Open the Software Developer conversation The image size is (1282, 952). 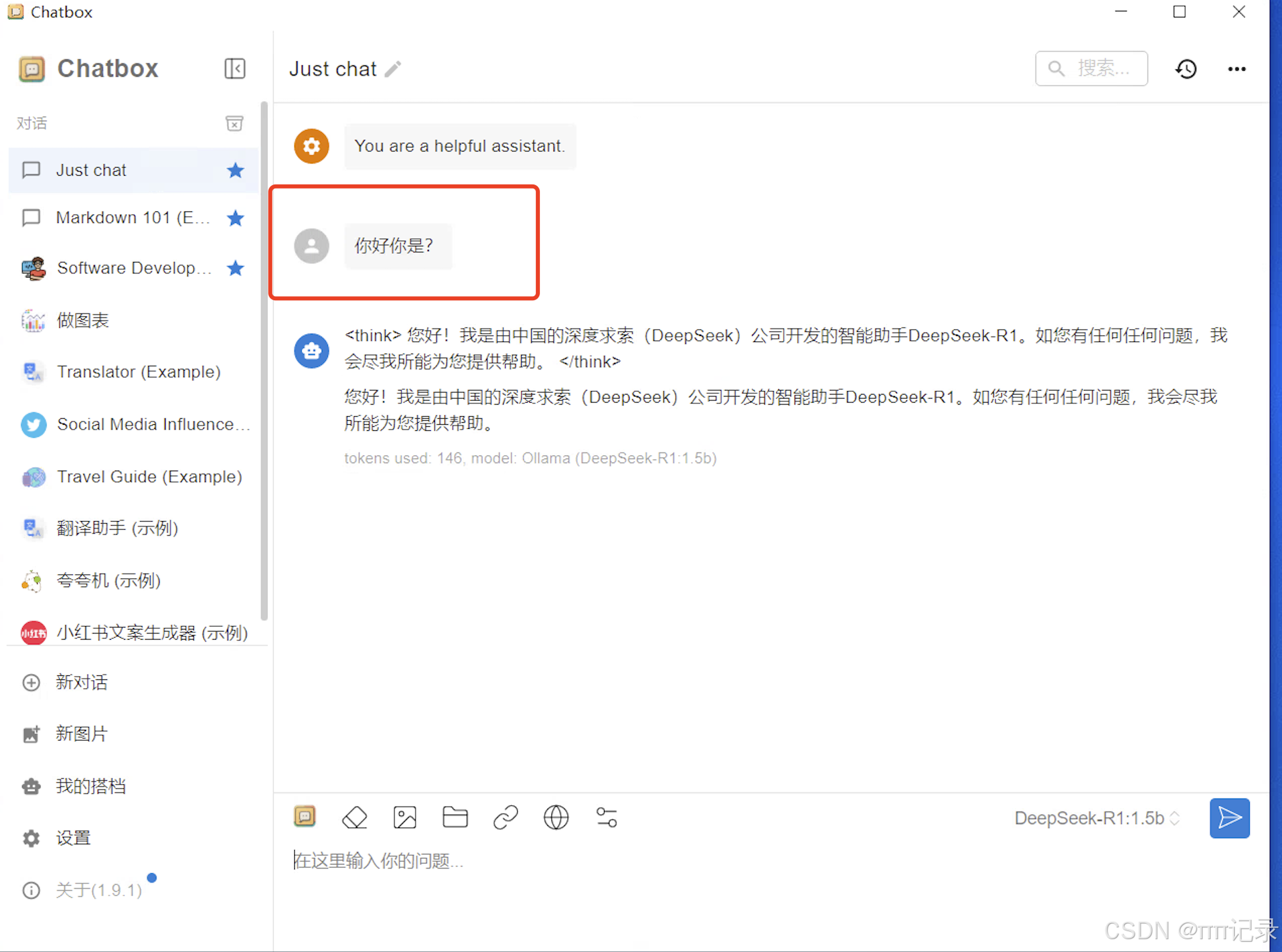point(133,268)
